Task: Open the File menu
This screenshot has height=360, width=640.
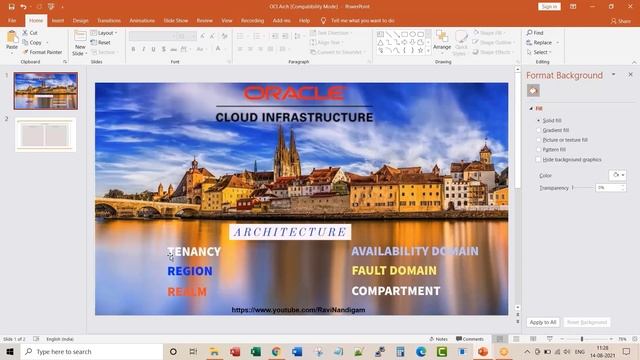Action: tap(12, 20)
